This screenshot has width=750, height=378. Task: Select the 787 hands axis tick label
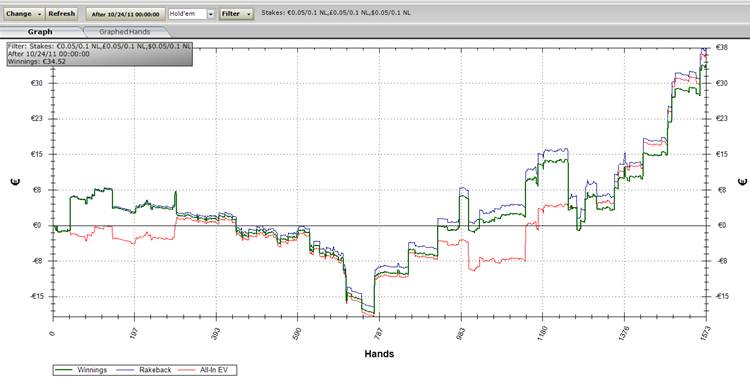[378, 332]
